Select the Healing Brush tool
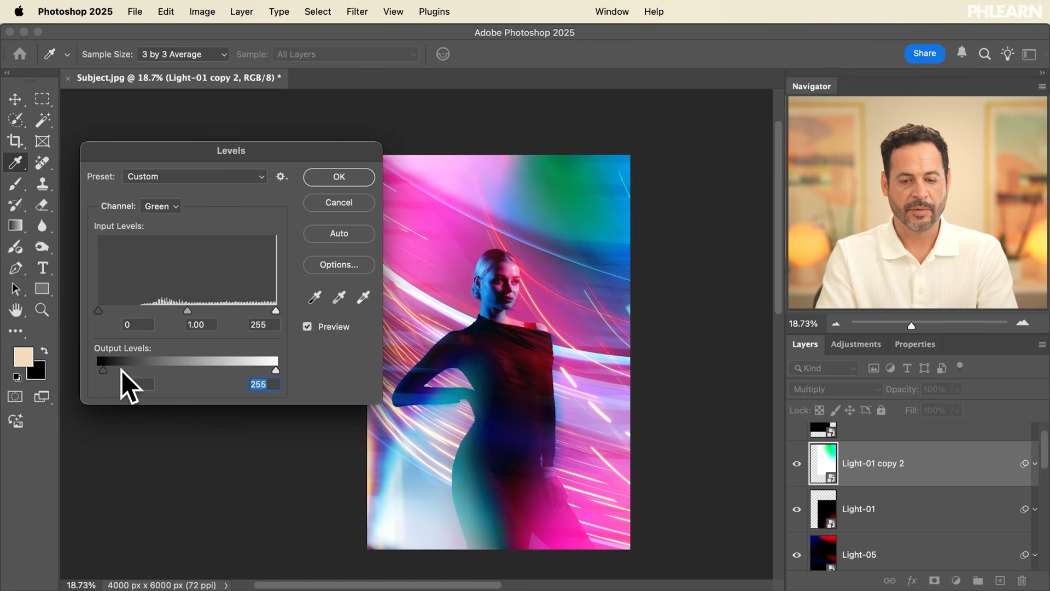1050x591 pixels. [42, 163]
